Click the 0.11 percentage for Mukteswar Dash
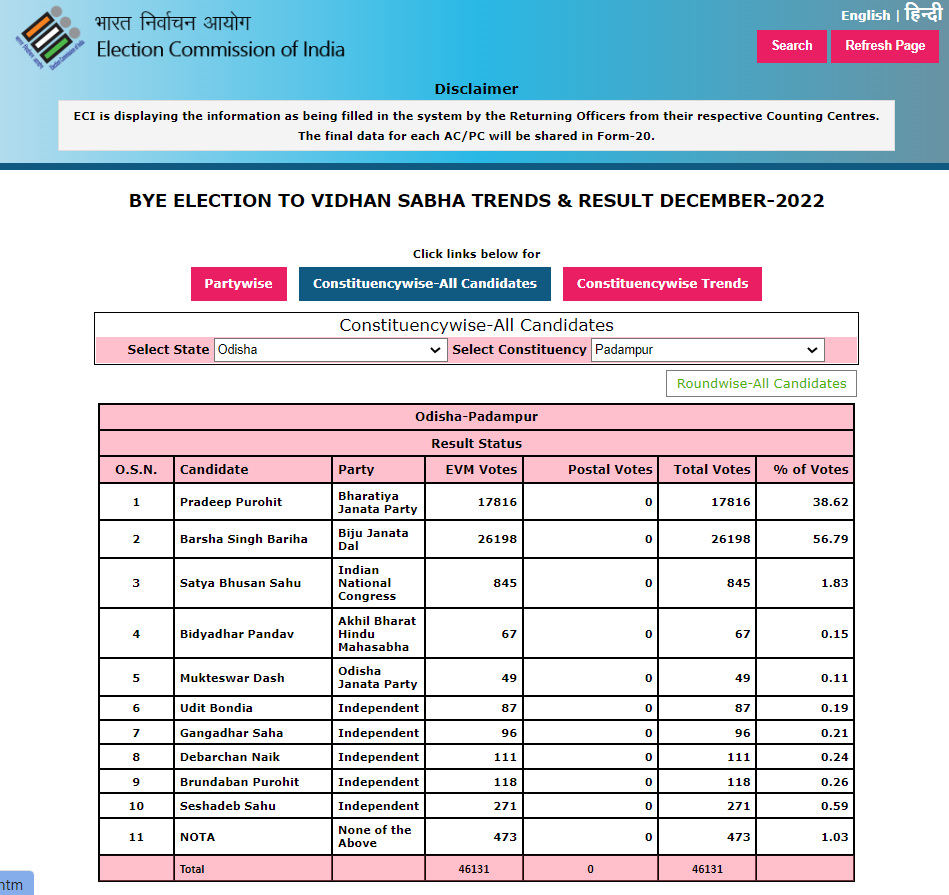Image resolution: width=949 pixels, height=895 pixels. [x=834, y=678]
